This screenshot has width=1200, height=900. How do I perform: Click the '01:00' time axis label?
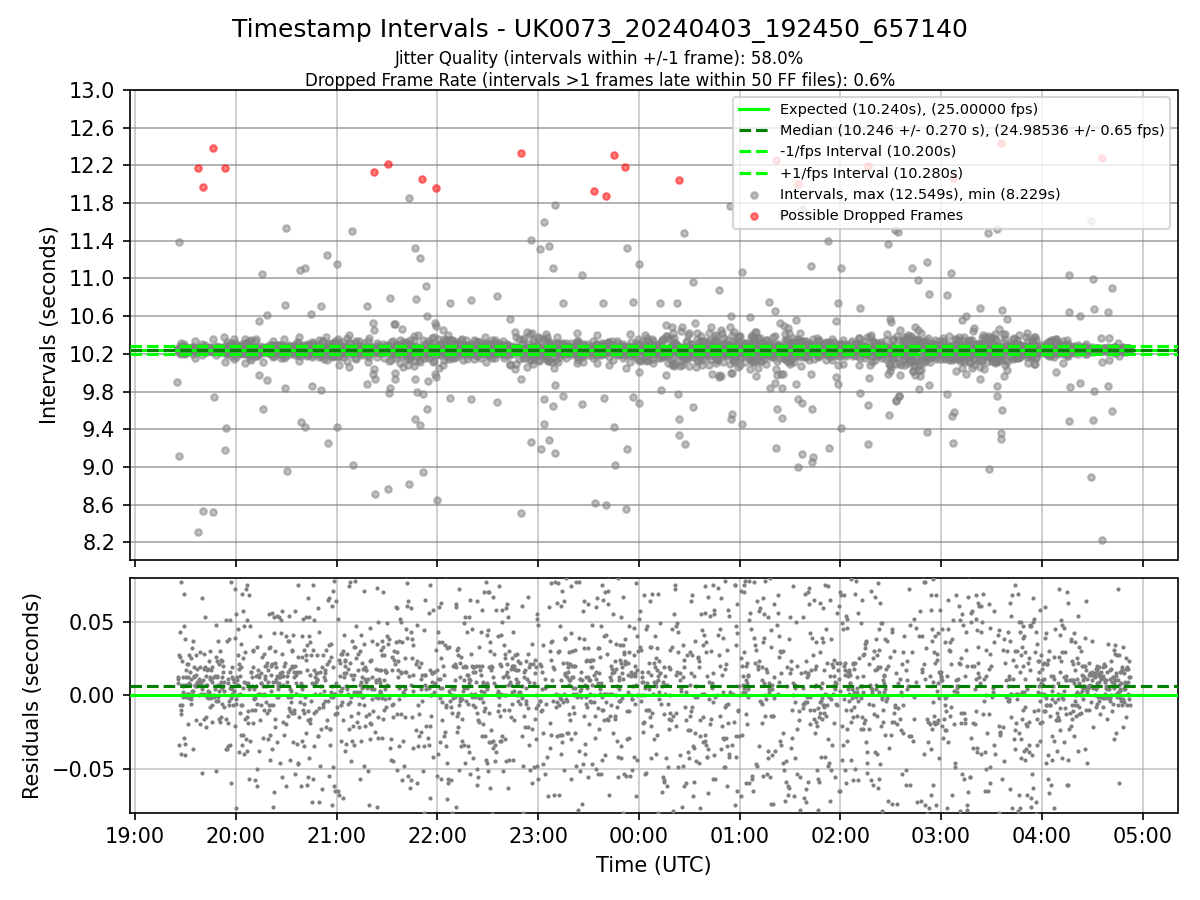point(740,835)
